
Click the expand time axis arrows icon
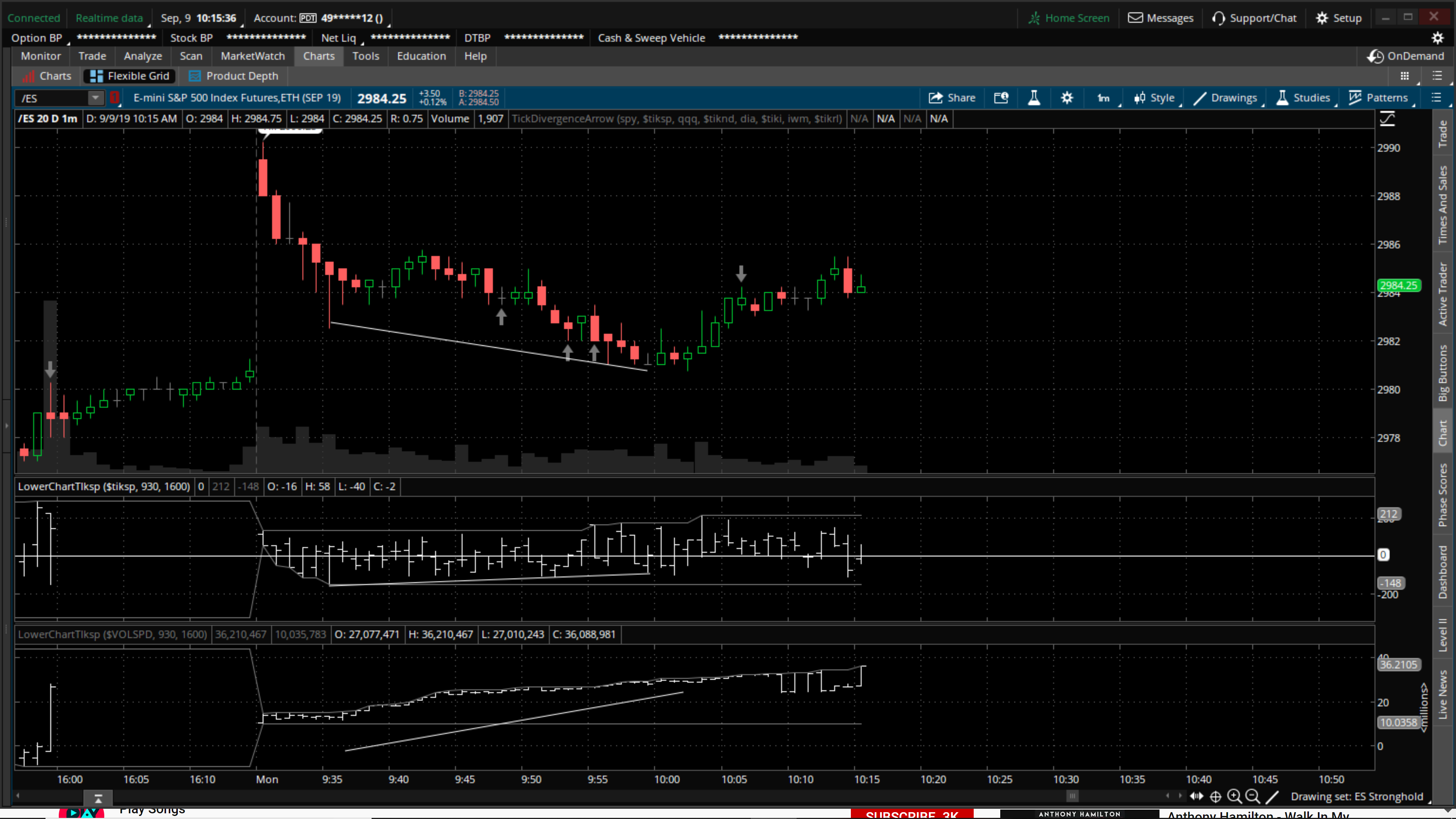[x=1197, y=796]
